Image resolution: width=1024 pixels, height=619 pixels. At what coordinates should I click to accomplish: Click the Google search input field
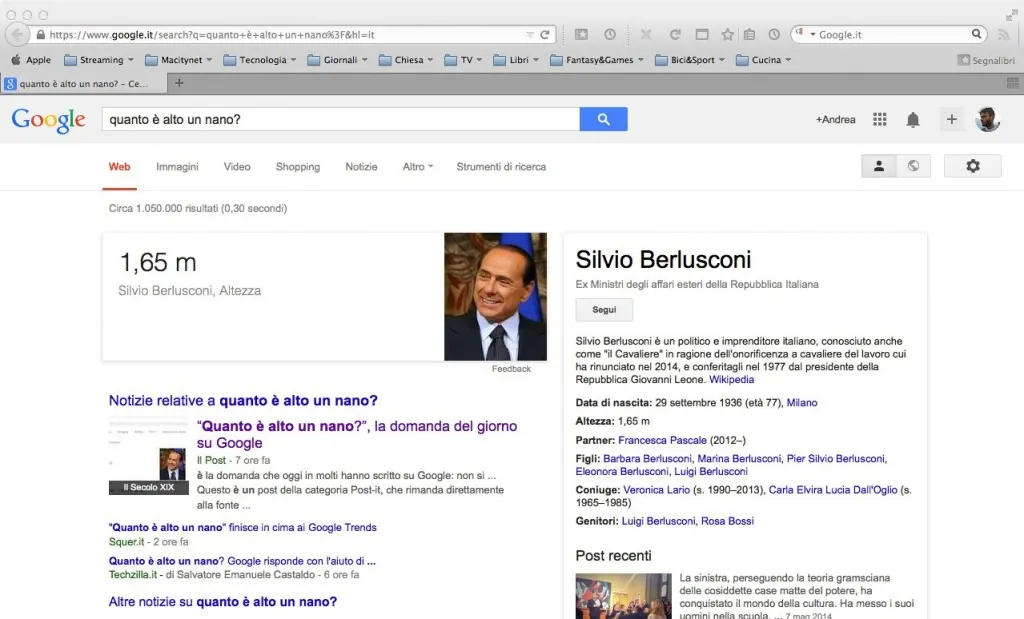pyautogui.click(x=340, y=119)
